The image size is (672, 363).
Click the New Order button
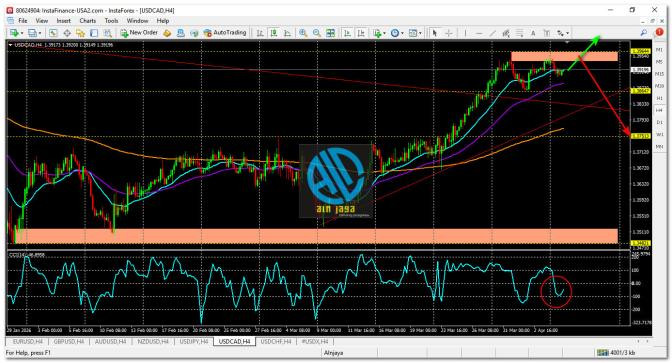(x=139, y=33)
